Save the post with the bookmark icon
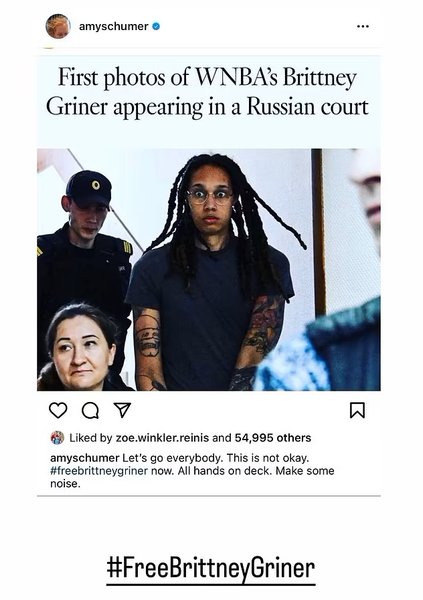 click(x=358, y=410)
